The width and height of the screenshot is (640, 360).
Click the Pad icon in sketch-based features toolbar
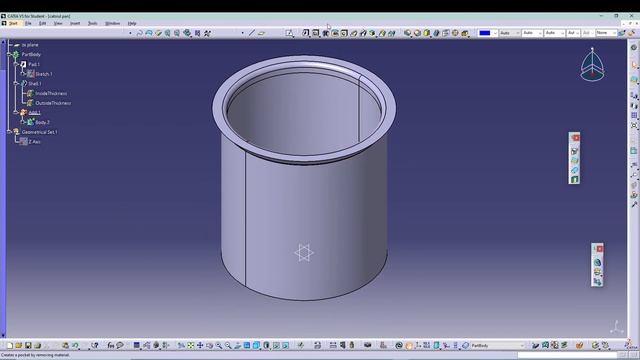pyautogui.click(x=306, y=33)
